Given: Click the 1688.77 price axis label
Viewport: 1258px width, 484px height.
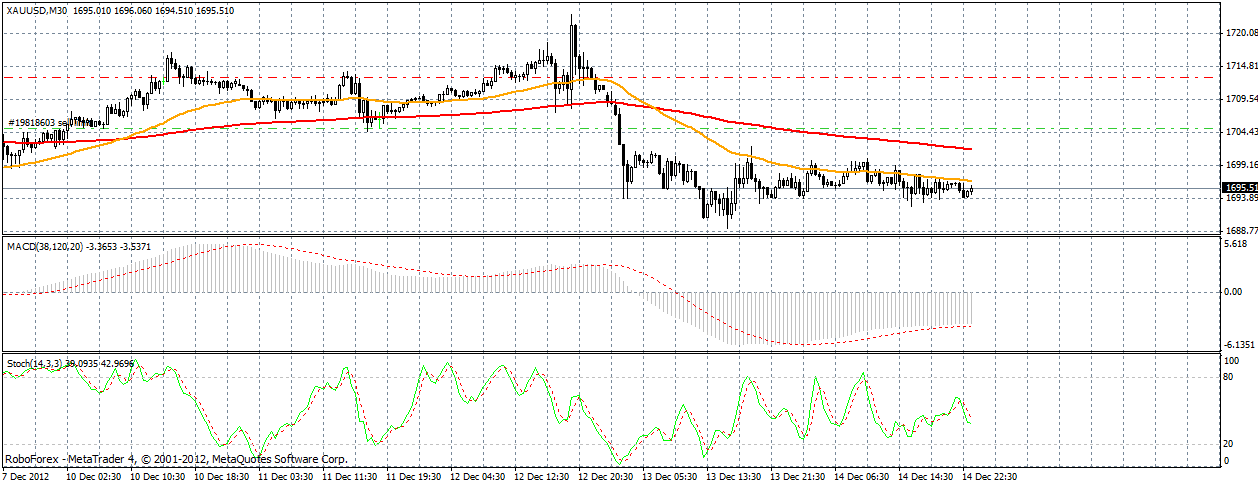Looking at the screenshot, I should pyautogui.click(x=1240, y=230).
